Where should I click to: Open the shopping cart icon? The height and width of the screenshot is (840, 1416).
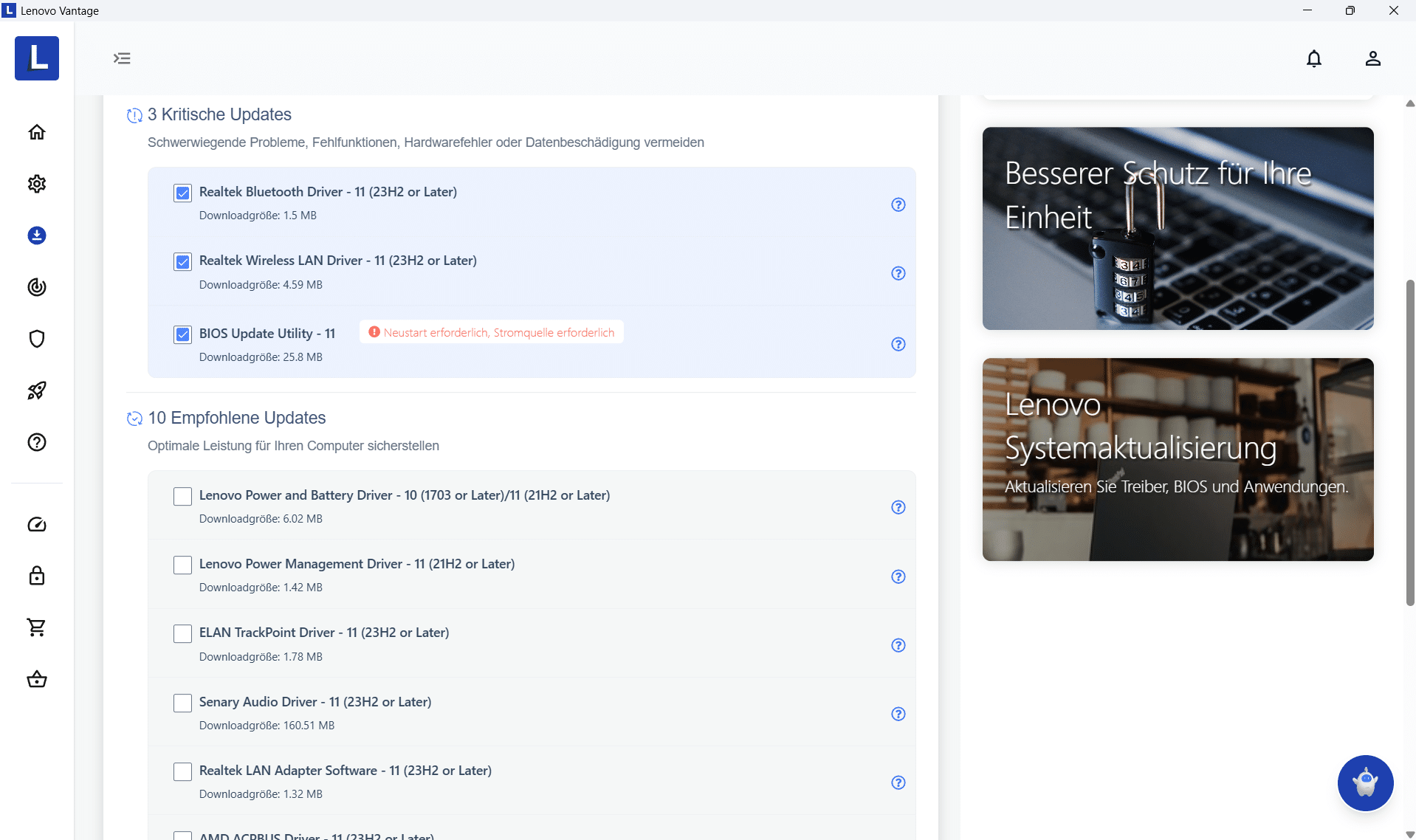(x=37, y=627)
